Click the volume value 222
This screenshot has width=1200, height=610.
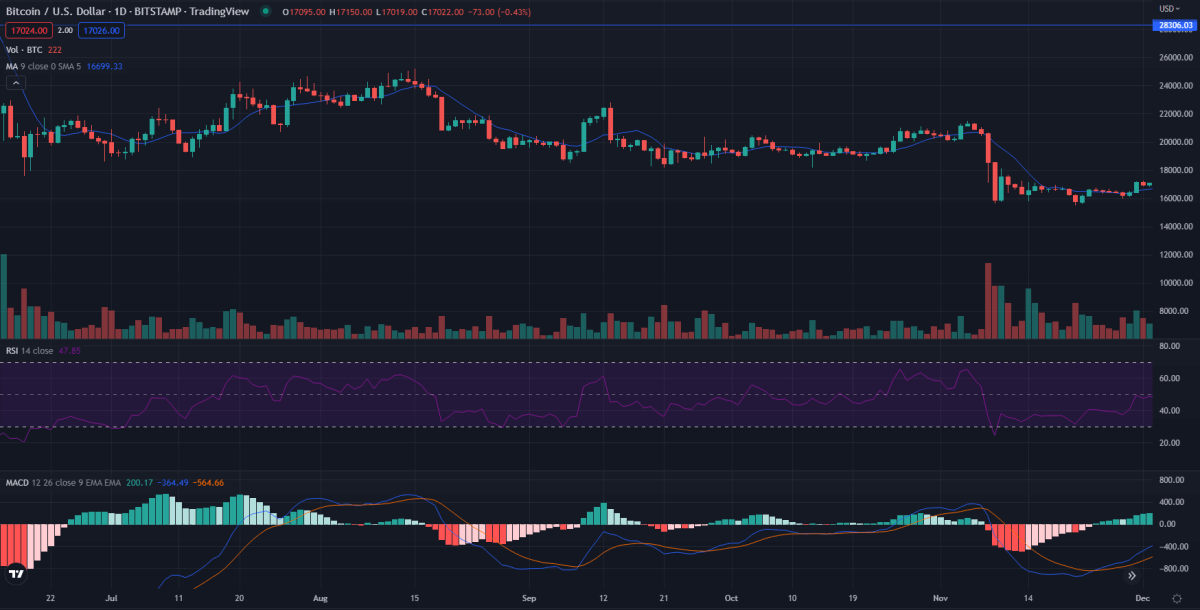[x=54, y=49]
